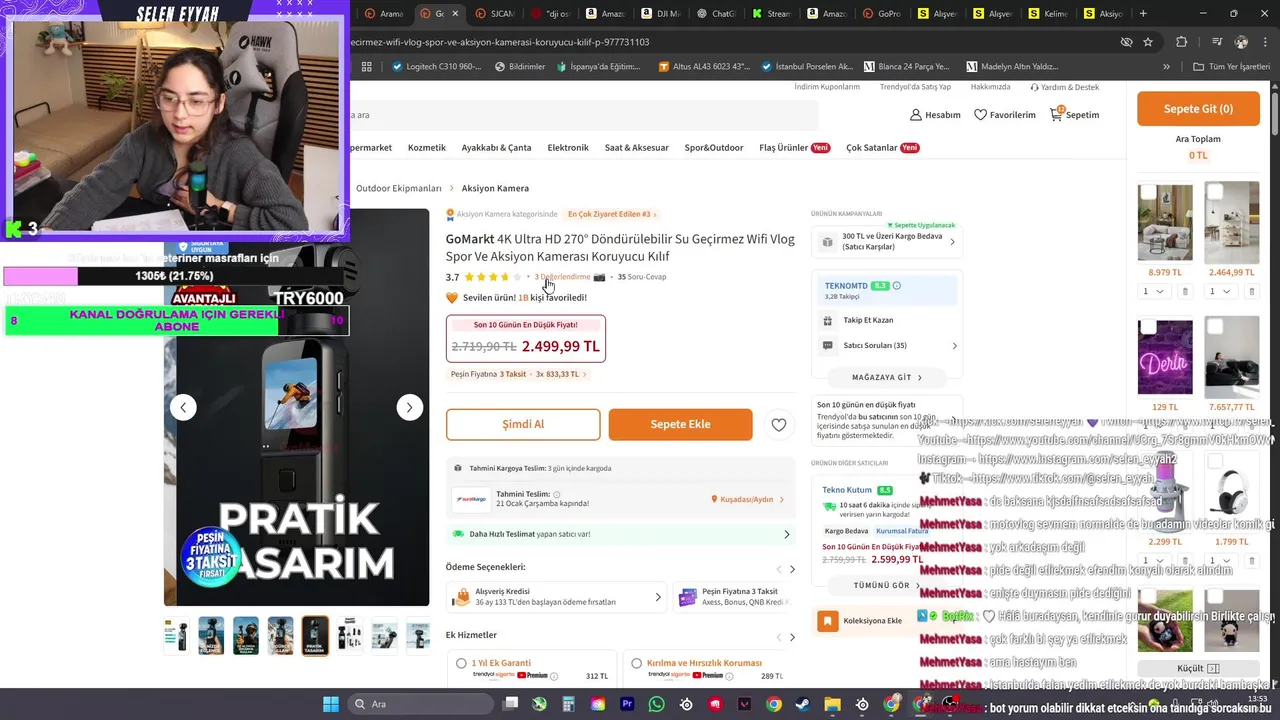The image size is (1280, 720).
Task: Check the 2.464,99 TL shelf cart item
Action: click(1215, 192)
